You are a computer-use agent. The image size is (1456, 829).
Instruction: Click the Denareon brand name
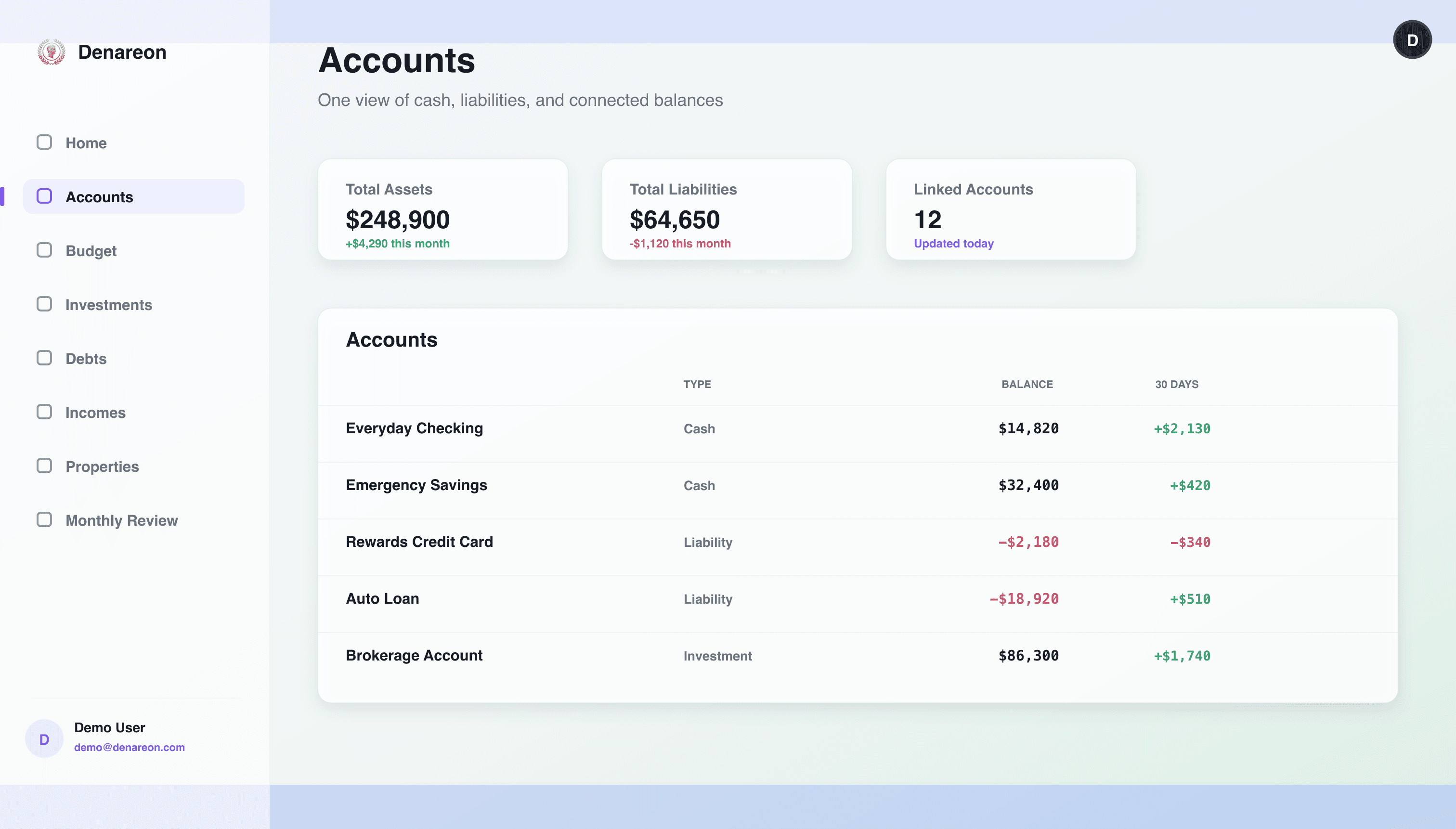click(x=122, y=52)
